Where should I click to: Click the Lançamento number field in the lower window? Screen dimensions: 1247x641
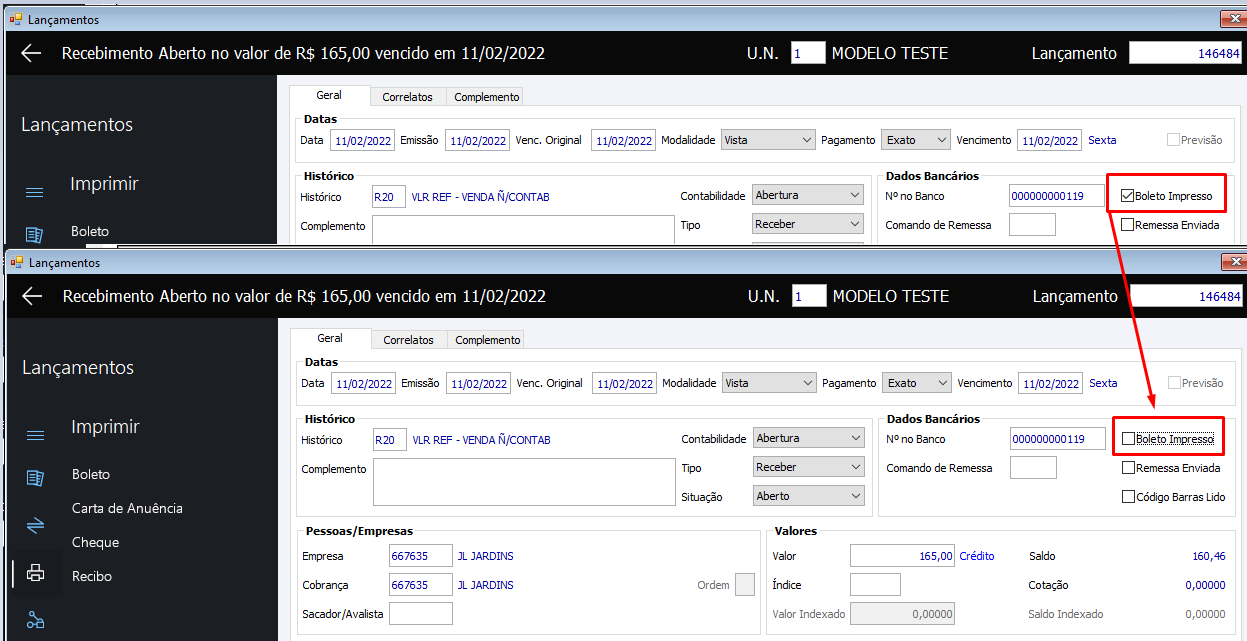click(x=1188, y=296)
